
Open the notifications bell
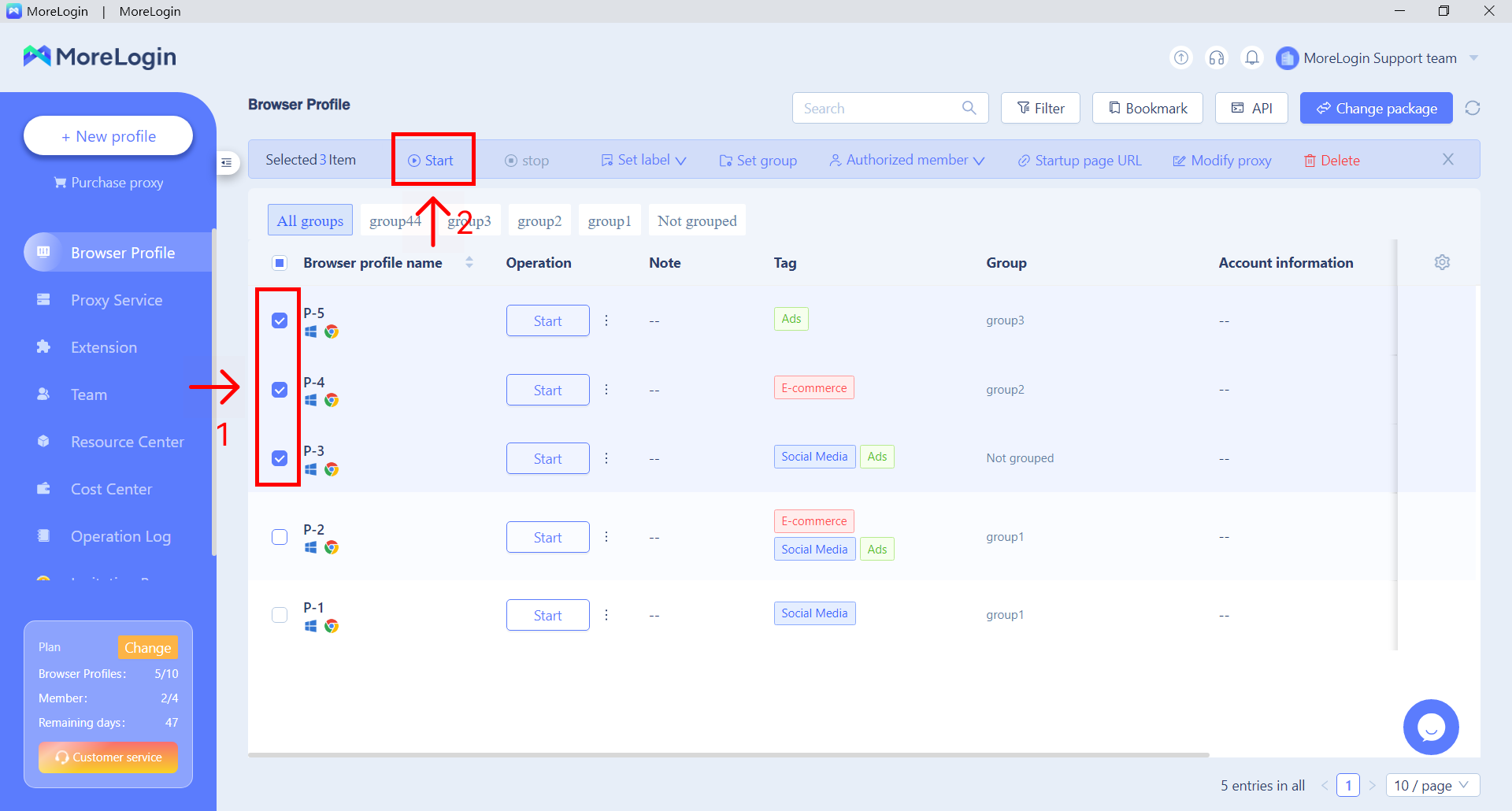click(x=1252, y=57)
